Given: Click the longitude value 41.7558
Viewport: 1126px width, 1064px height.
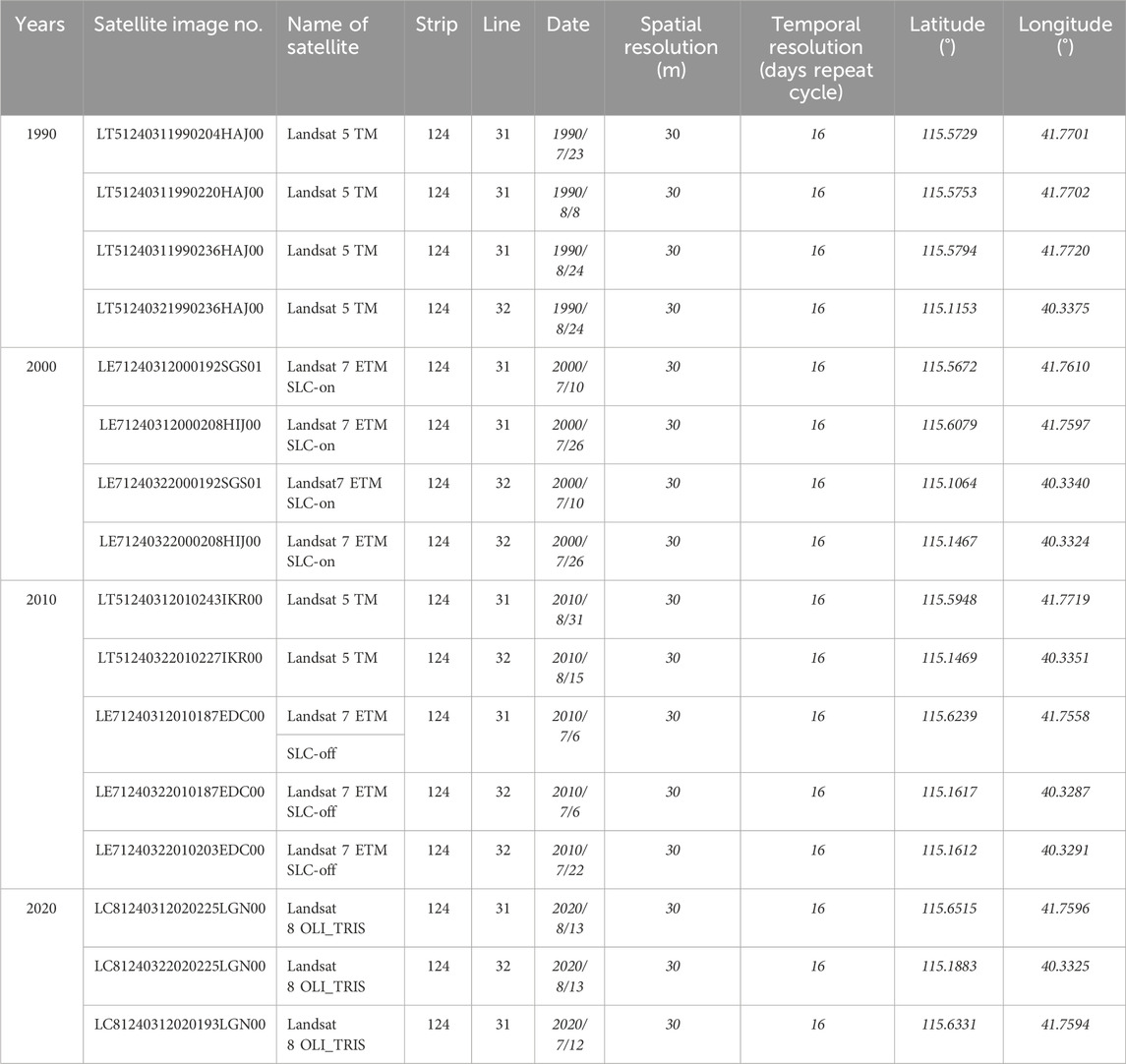Looking at the screenshot, I should click(x=1065, y=717).
